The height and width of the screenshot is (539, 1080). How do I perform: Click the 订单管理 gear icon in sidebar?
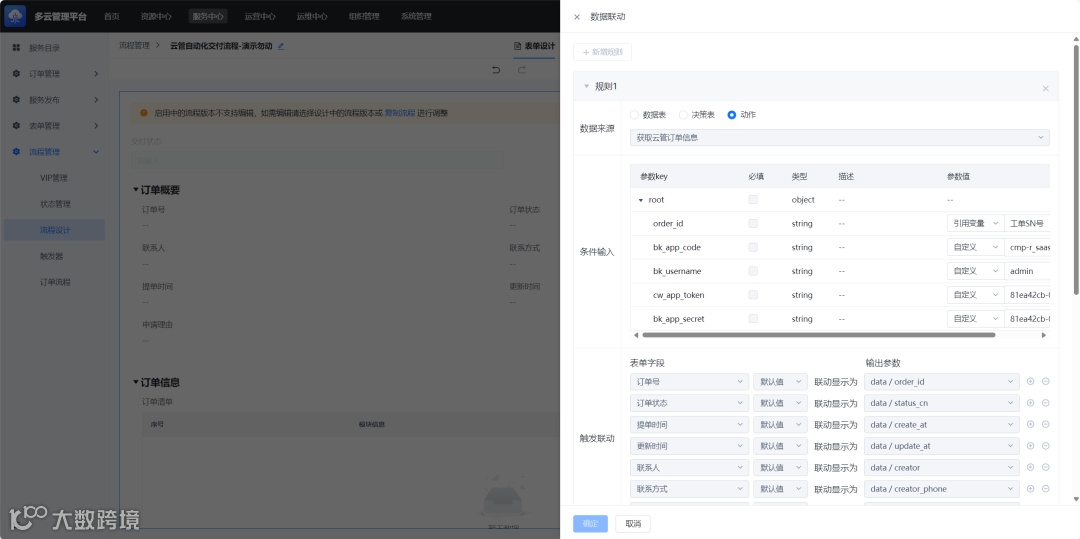(x=16, y=74)
